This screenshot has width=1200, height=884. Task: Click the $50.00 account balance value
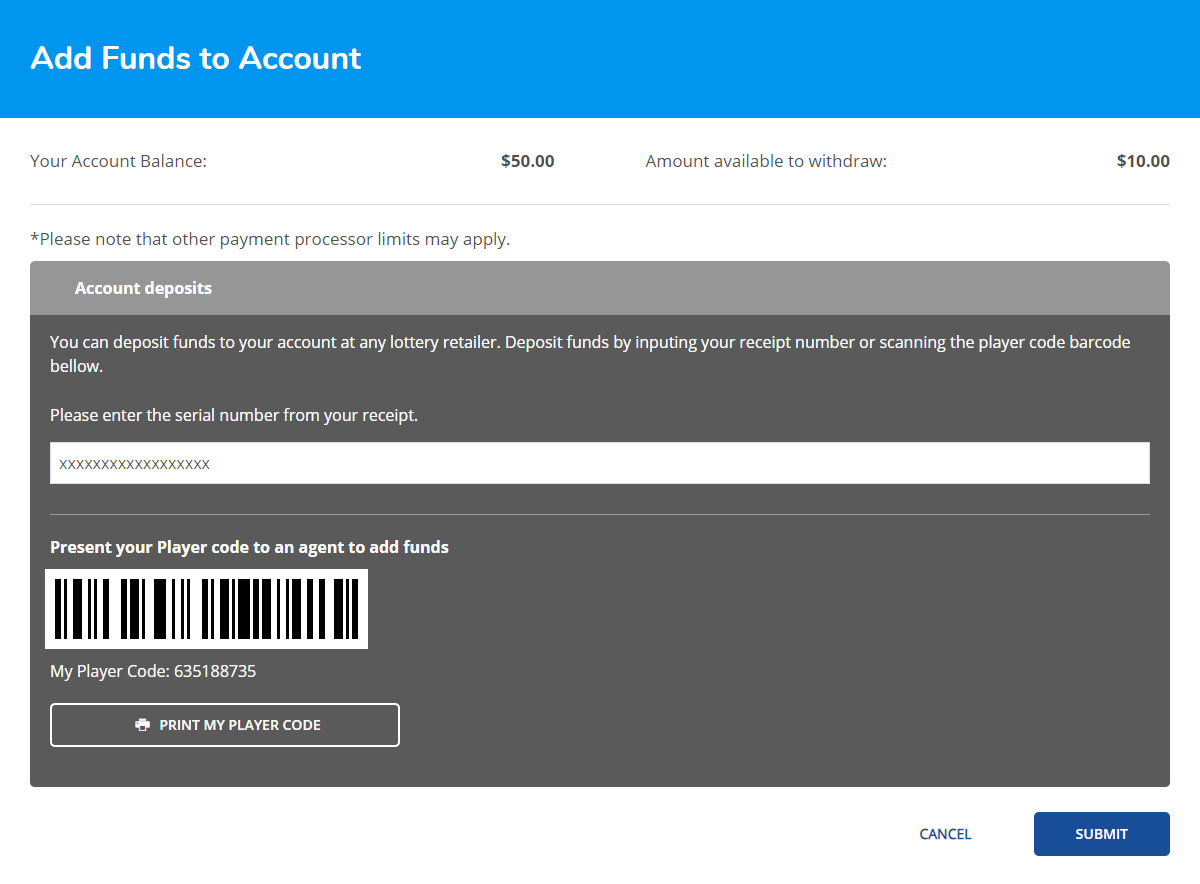click(x=527, y=161)
